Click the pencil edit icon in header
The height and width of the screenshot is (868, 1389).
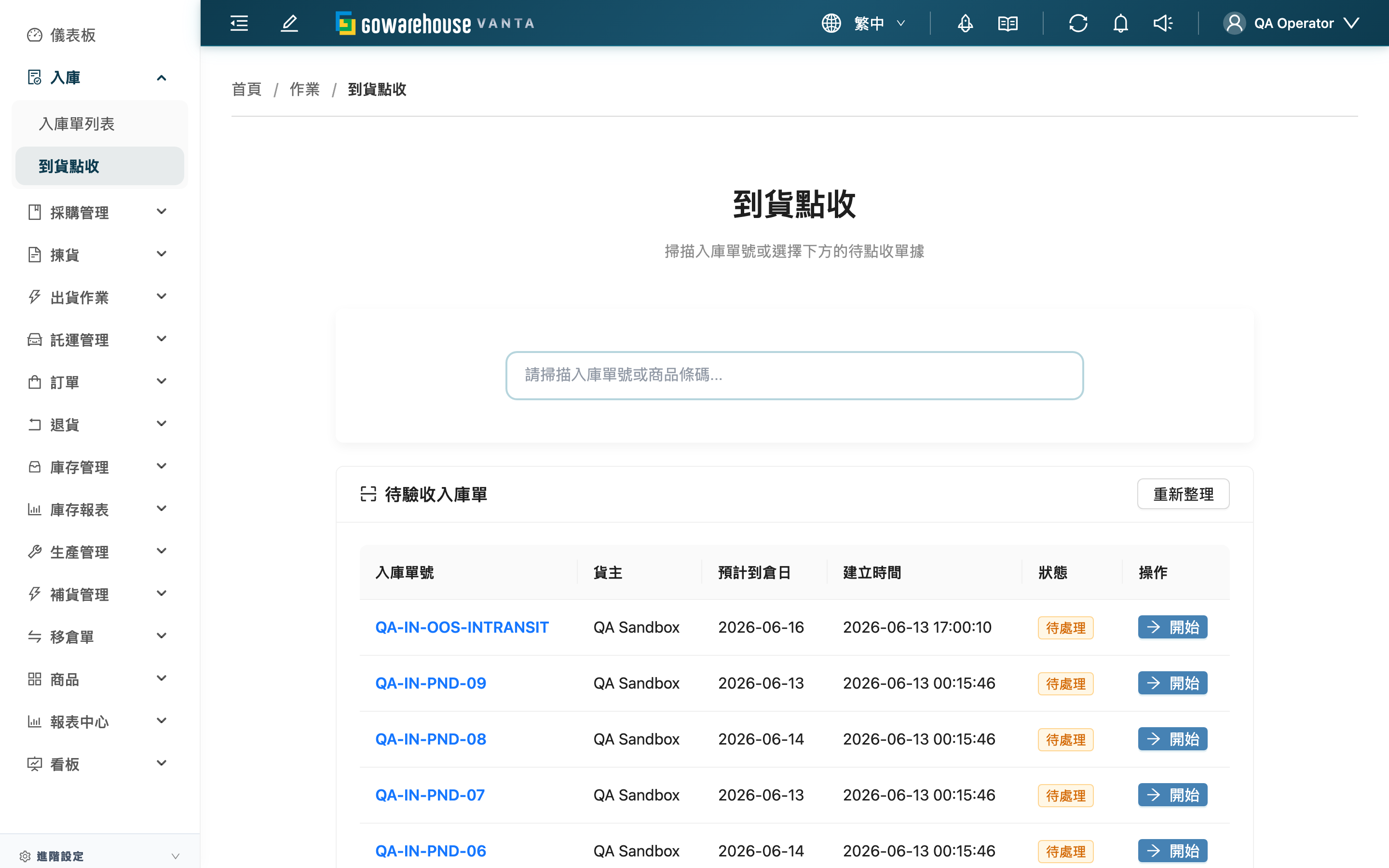click(x=289, y=23)
